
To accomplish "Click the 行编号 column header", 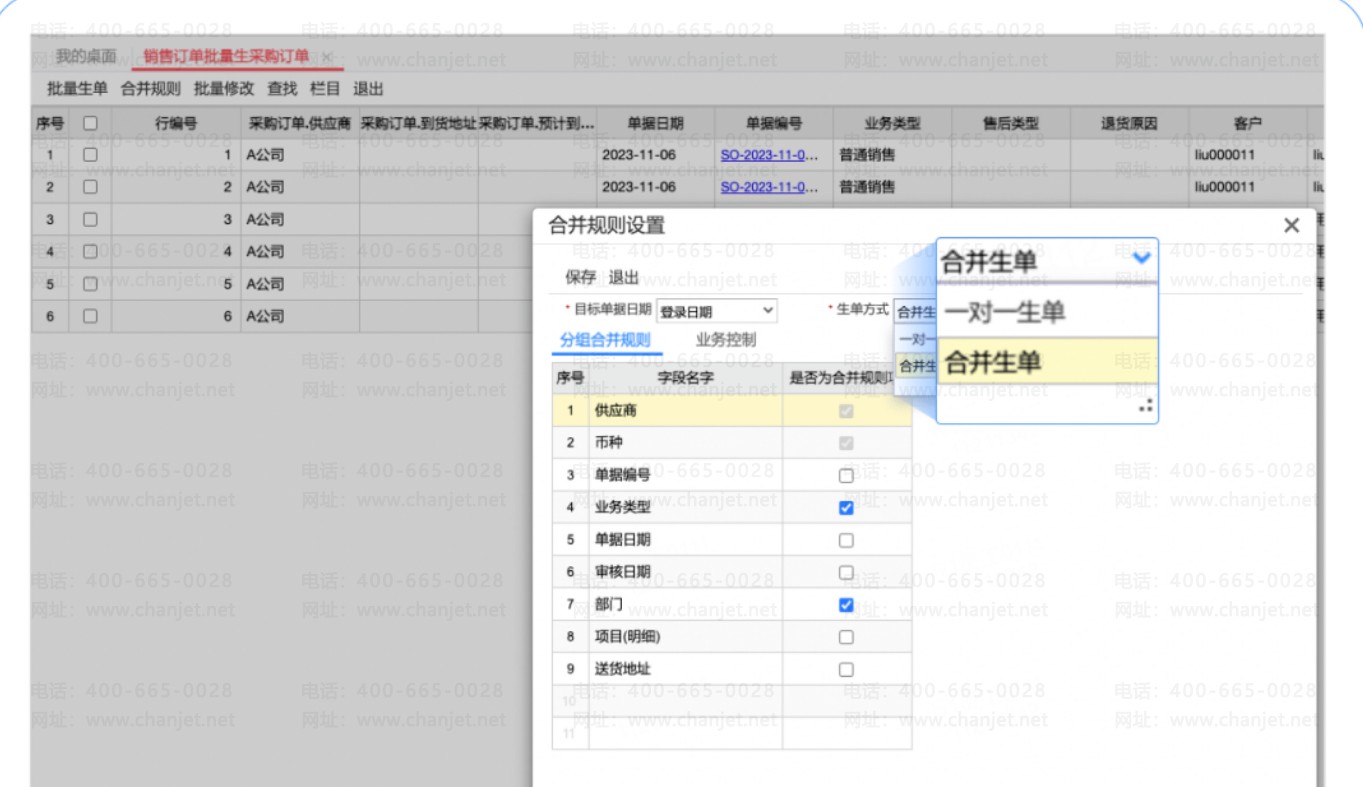I will 176,123.
